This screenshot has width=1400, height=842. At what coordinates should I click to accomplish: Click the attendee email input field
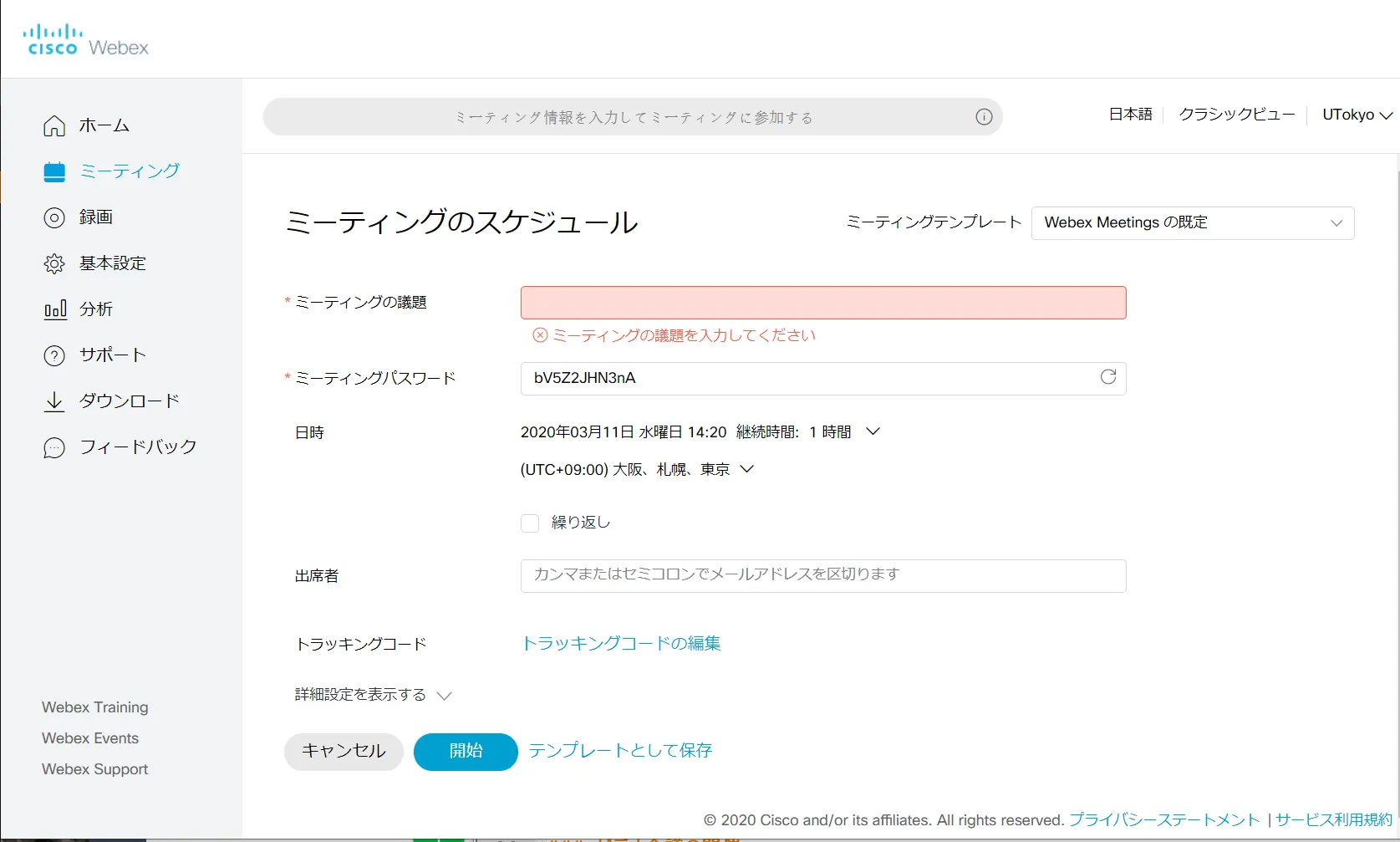(822, 575)
